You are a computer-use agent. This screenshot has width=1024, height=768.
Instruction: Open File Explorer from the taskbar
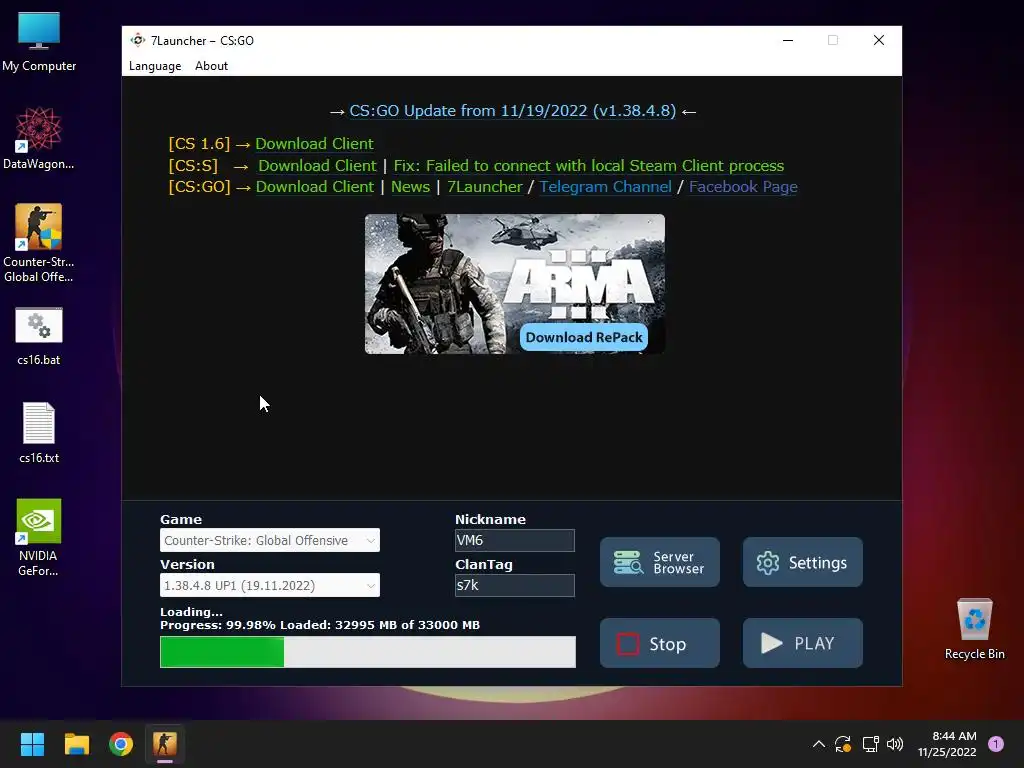point(76,744)
